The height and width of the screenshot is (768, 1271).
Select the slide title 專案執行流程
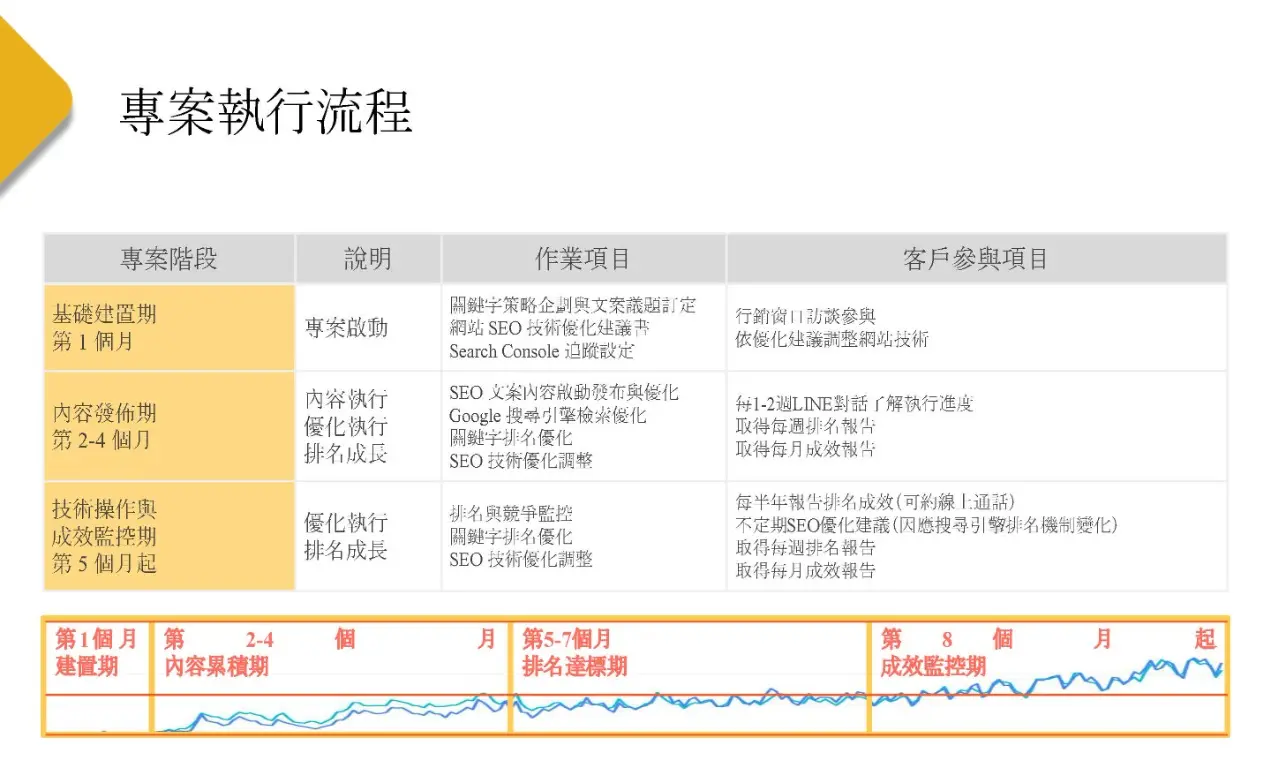[266, 111]
